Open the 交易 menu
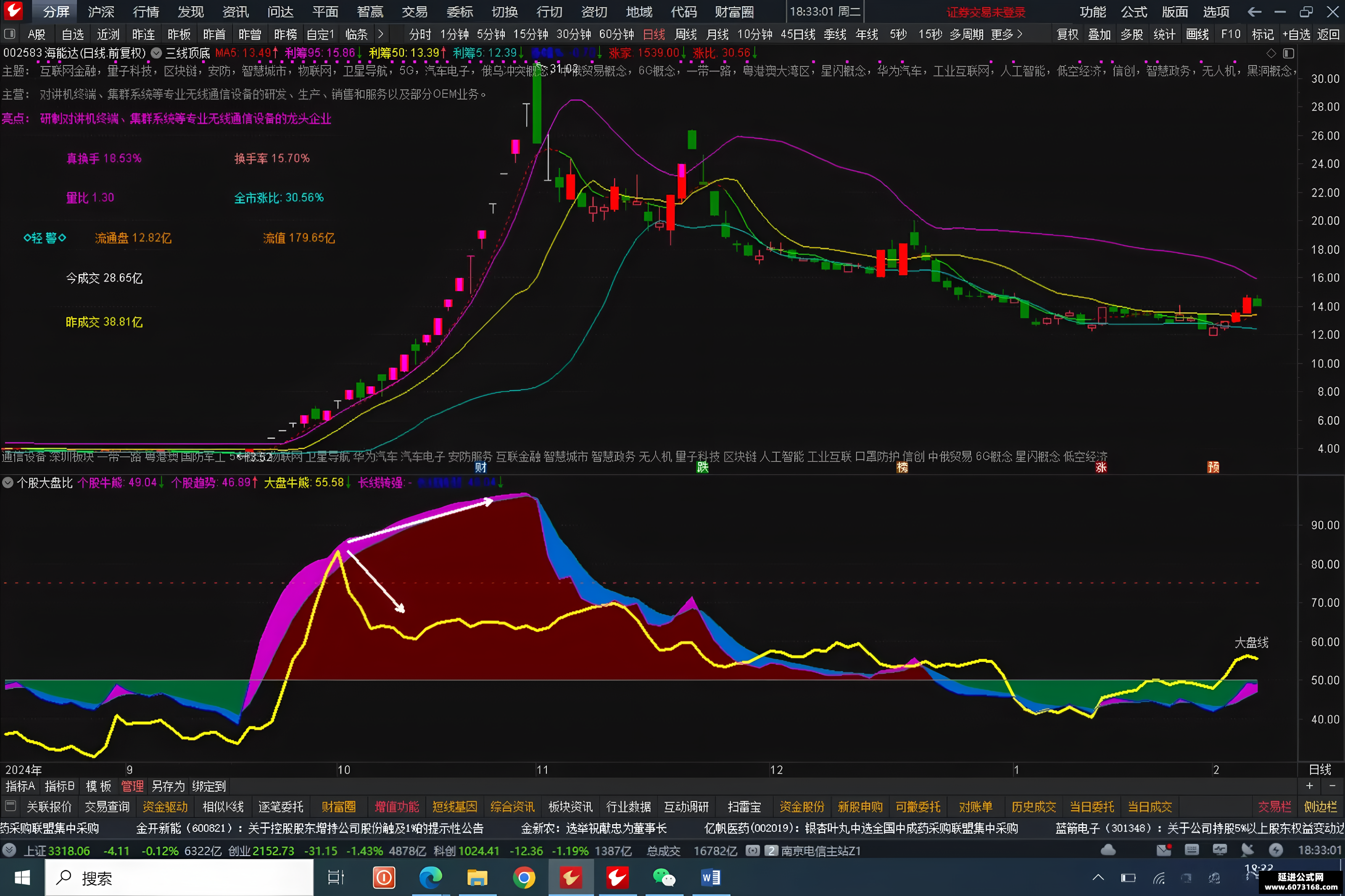Image resolution: width=1345 pixels, height=896 pixels. point(415,11)
